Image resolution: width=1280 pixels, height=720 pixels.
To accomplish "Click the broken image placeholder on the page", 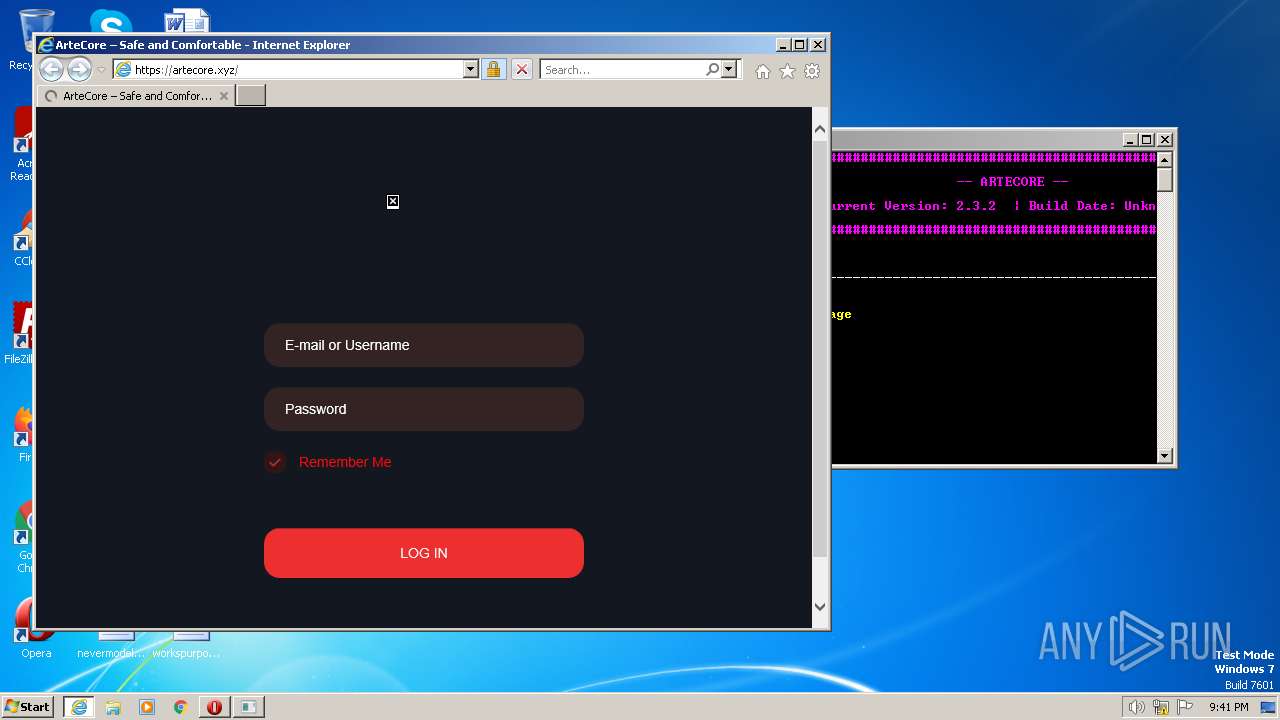I will 393,202.
